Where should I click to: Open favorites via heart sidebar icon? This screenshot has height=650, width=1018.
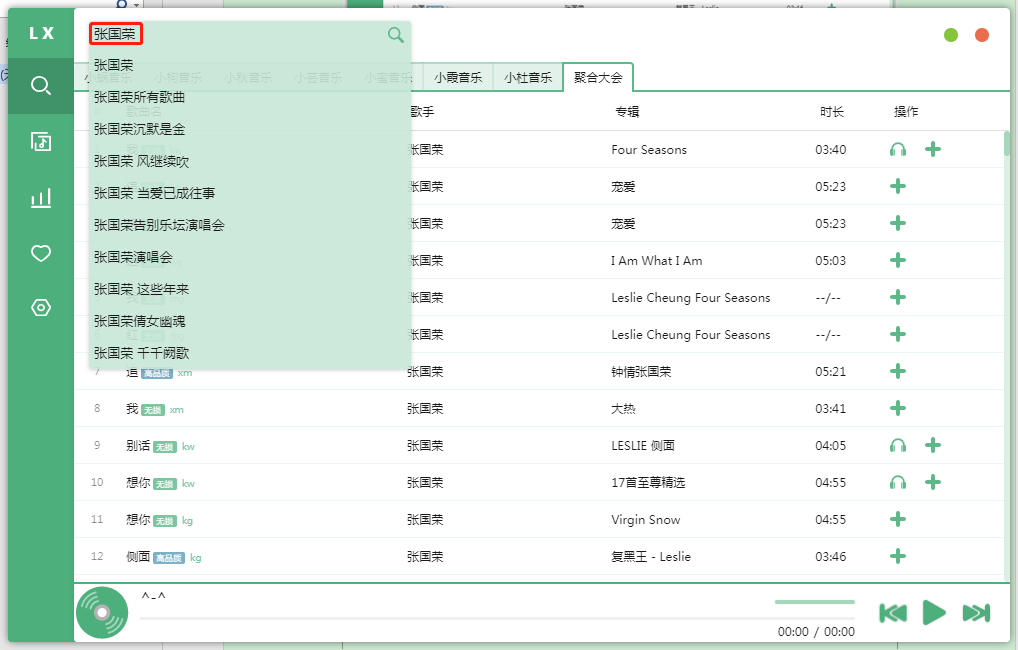[40, 253]
